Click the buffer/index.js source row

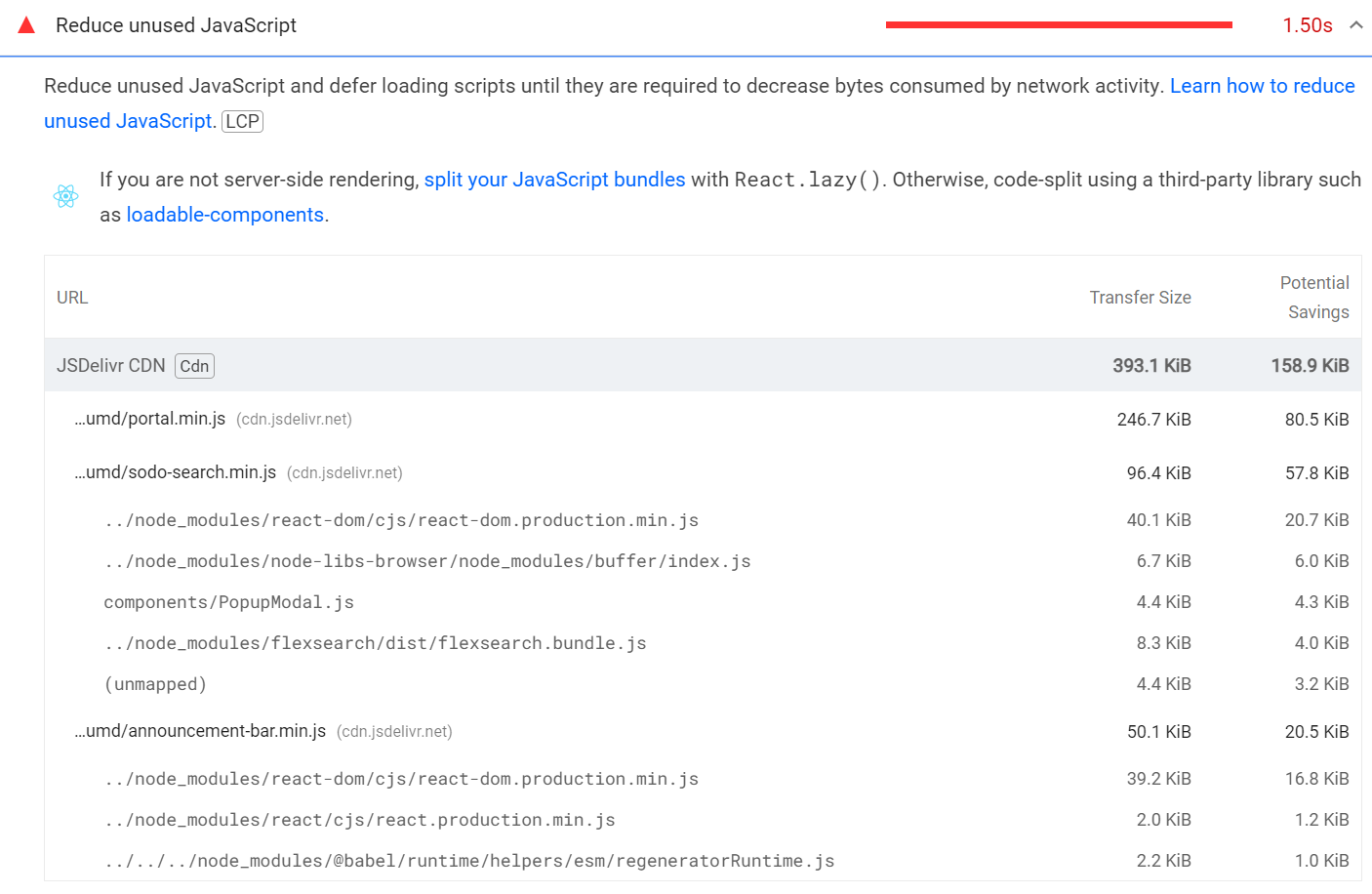point(703,561)
